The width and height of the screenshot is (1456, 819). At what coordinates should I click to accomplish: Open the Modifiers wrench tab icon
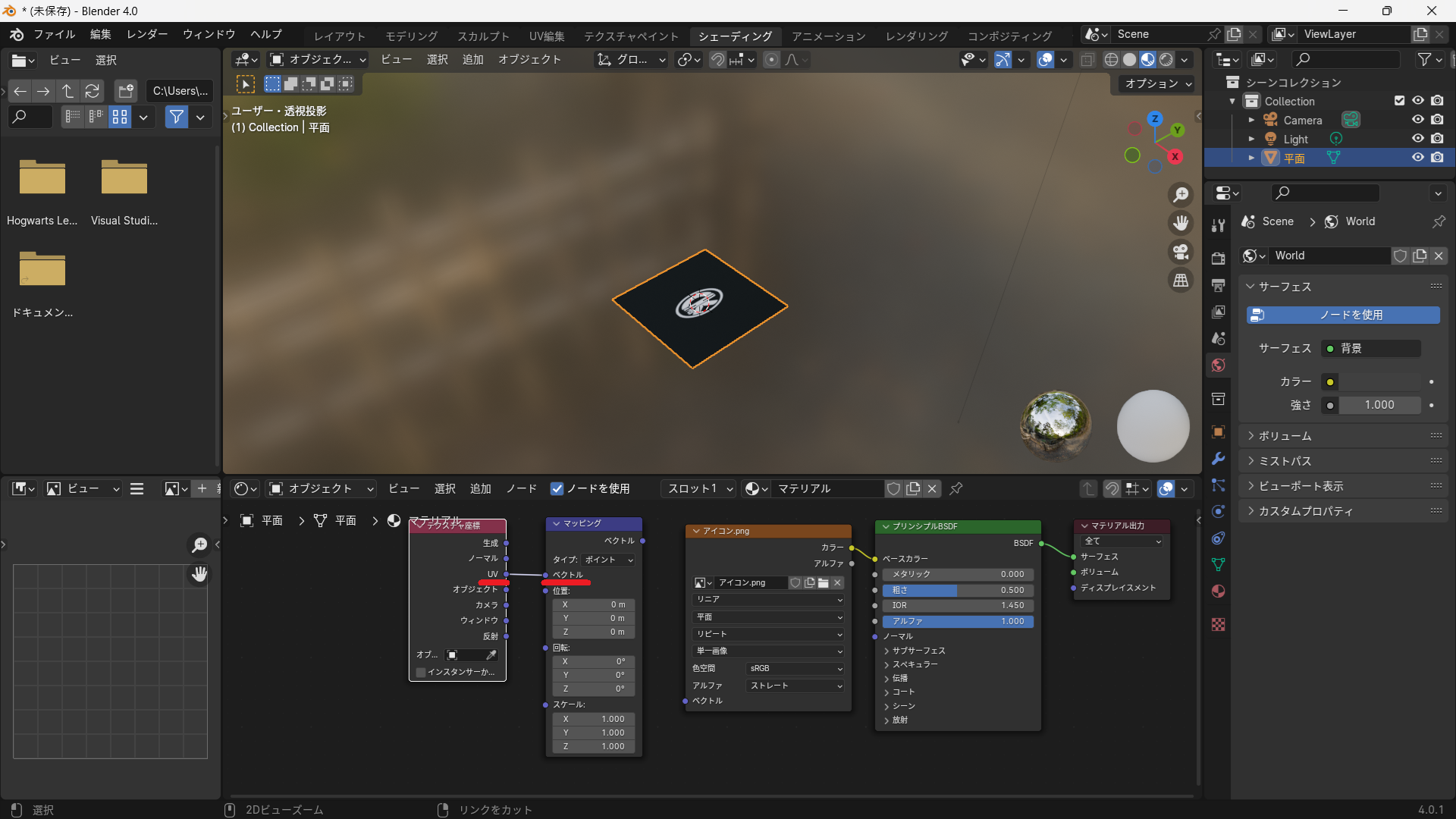[1218, 459]
